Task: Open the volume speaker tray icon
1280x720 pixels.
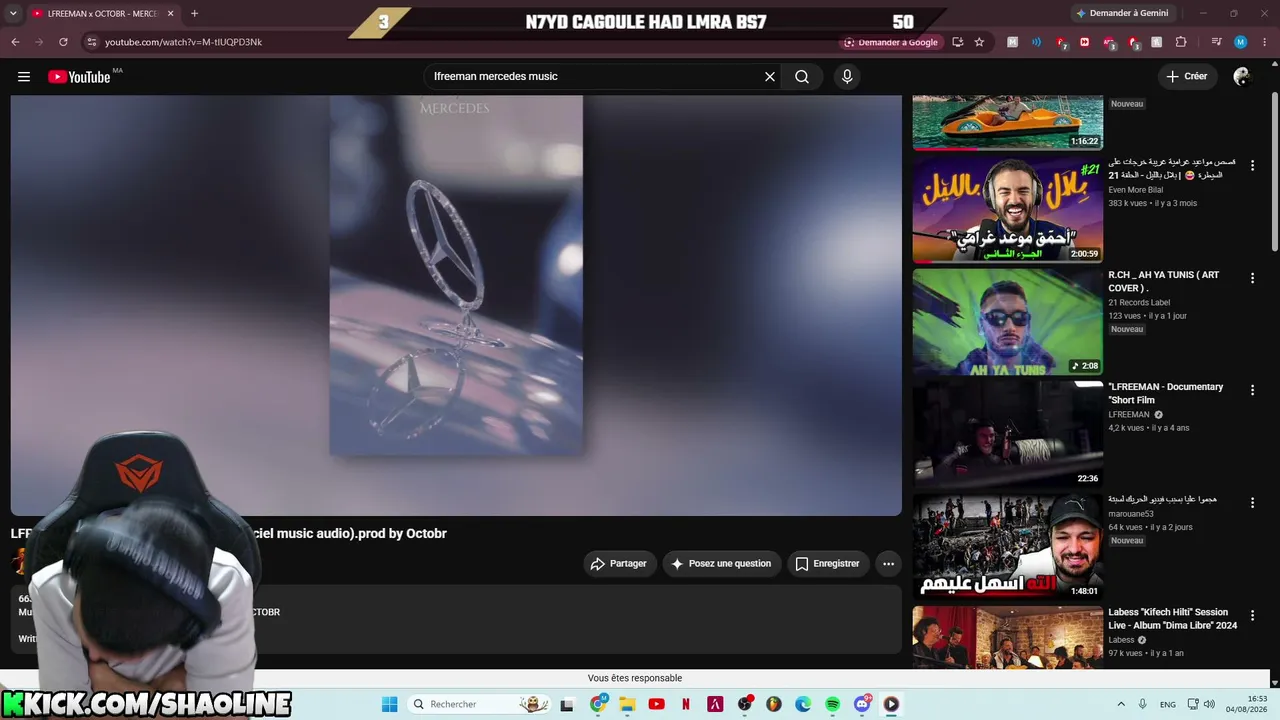Action: tap(1209, 704)
